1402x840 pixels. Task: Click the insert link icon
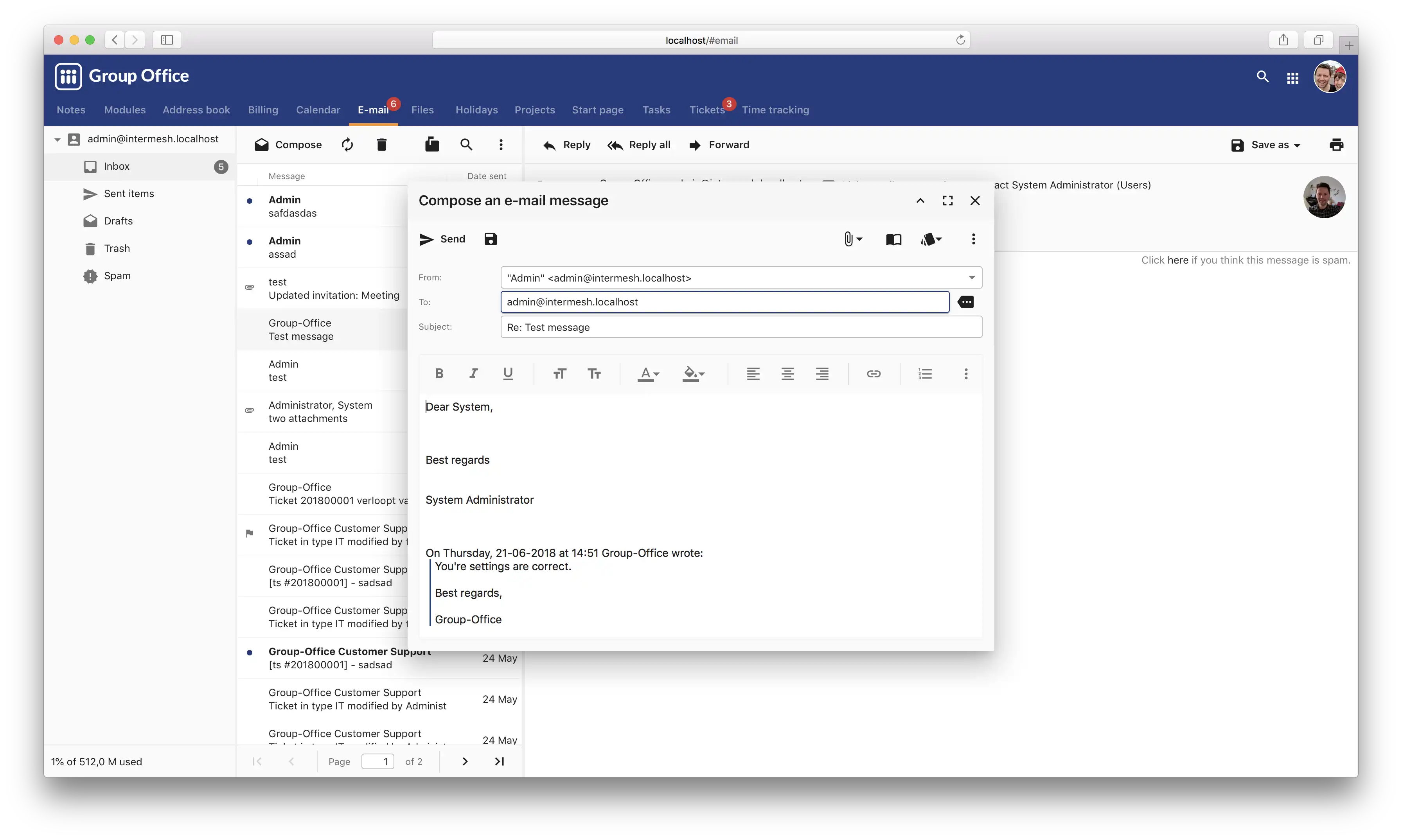[872, 373]
